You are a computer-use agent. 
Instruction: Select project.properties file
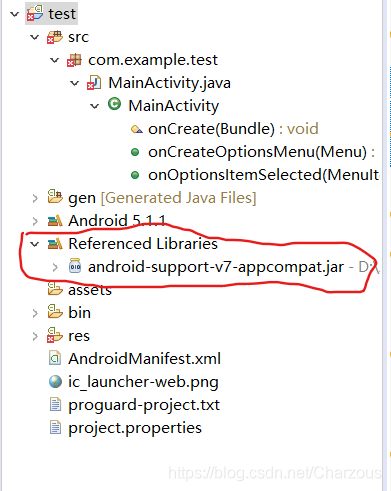(135, 428)
